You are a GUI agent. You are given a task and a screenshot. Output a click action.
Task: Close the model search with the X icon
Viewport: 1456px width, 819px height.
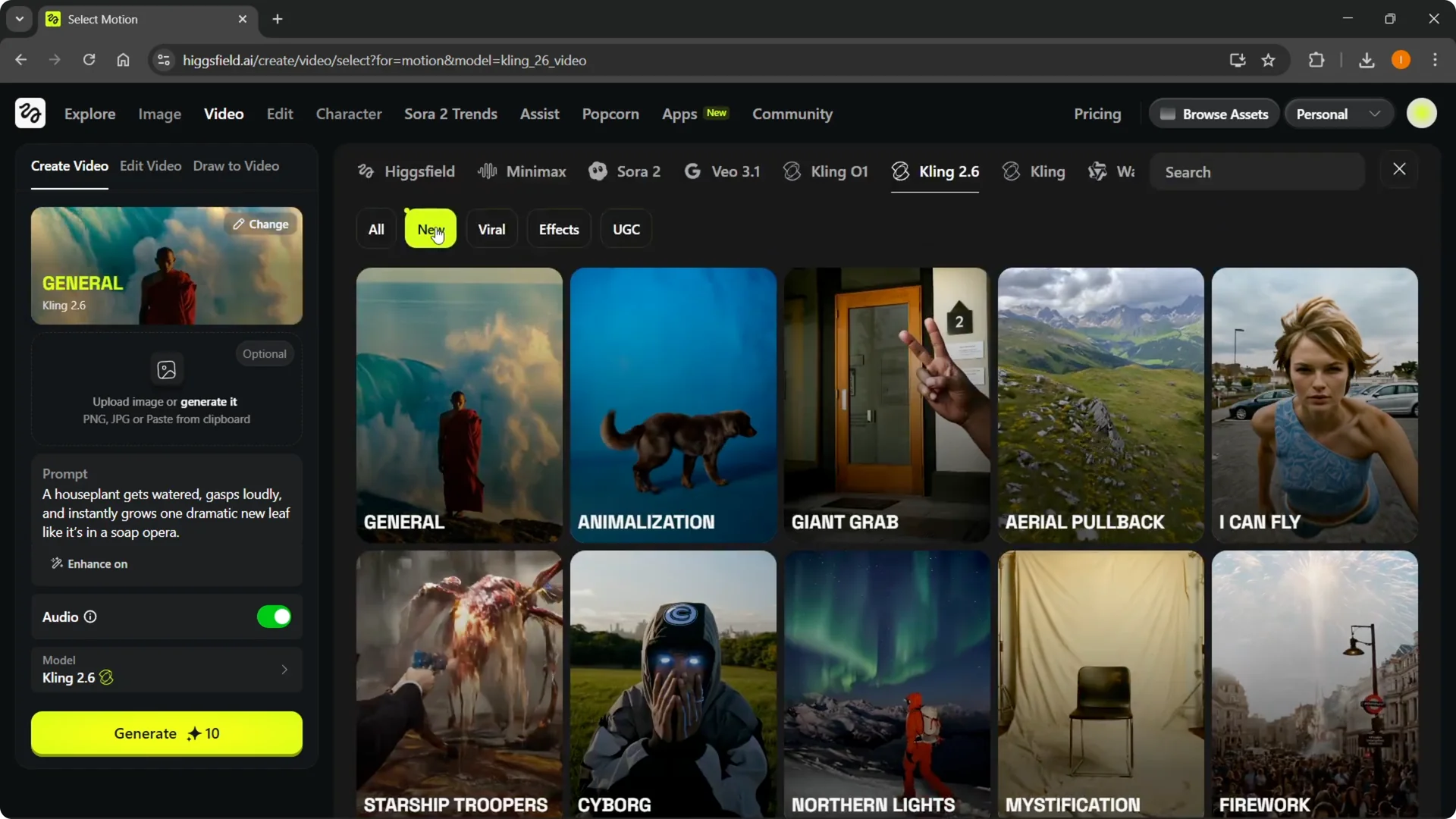pyautogui.click(x=1399, y=169)
